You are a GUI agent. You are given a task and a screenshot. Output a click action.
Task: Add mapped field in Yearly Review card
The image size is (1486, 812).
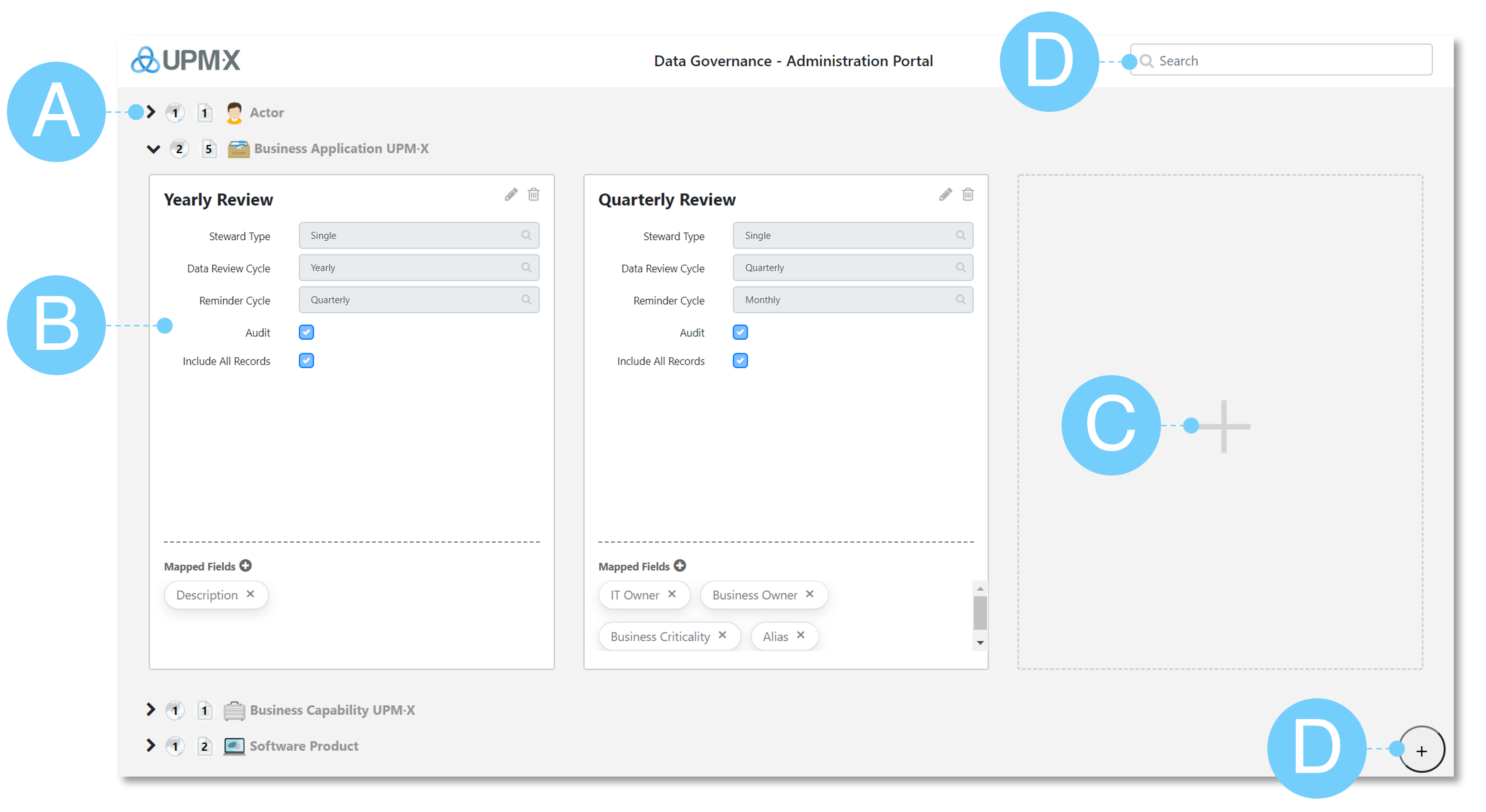pyautogui.click(x=246, y=566)
